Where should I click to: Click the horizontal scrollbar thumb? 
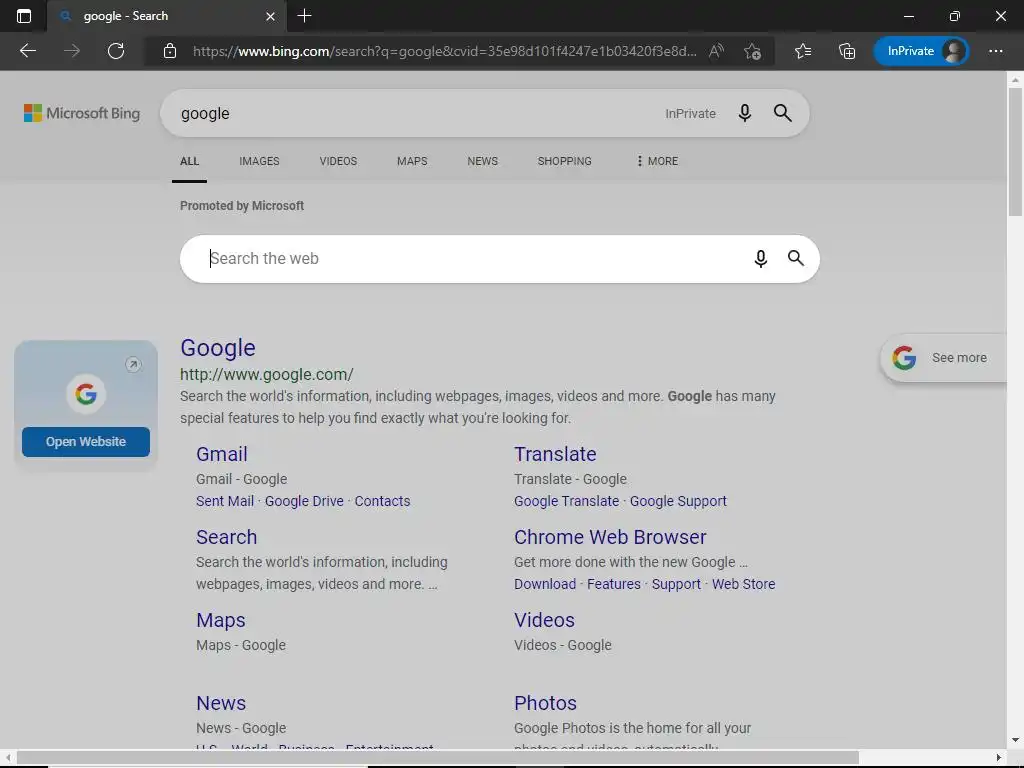(x=438, y=758)
